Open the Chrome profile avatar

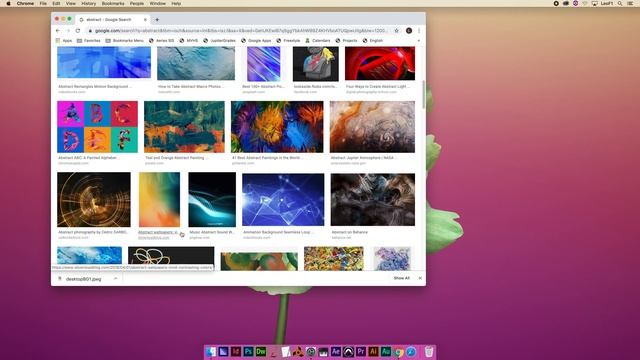coord(409,31)
